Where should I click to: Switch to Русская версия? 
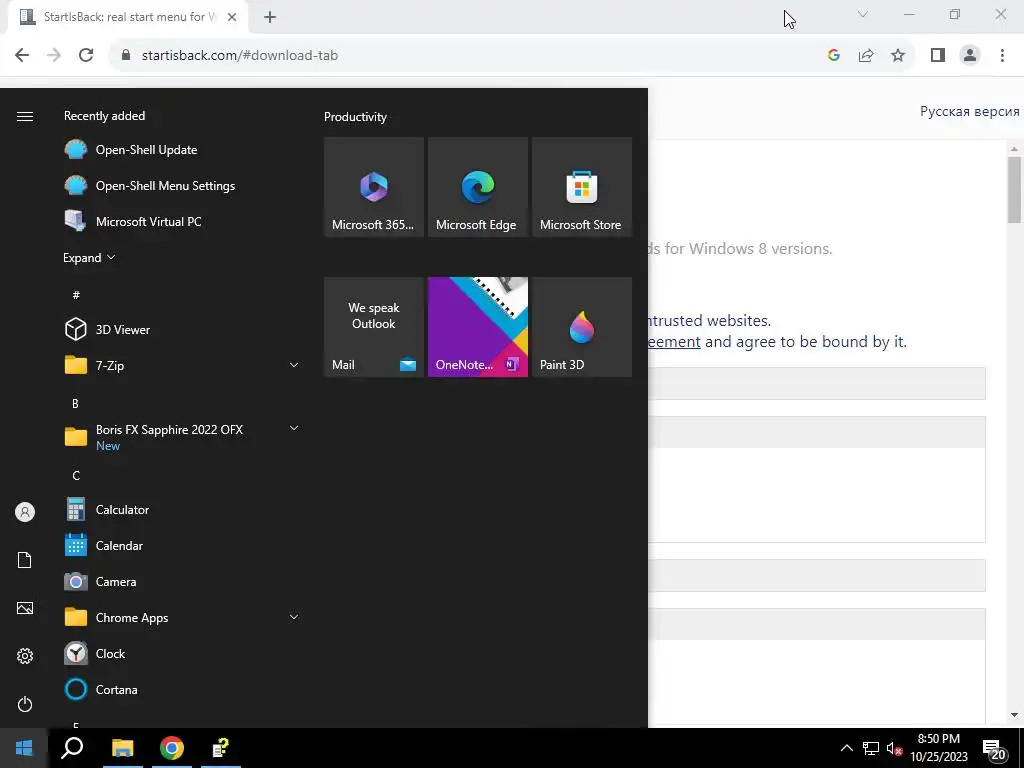click(x=970, y=111)
